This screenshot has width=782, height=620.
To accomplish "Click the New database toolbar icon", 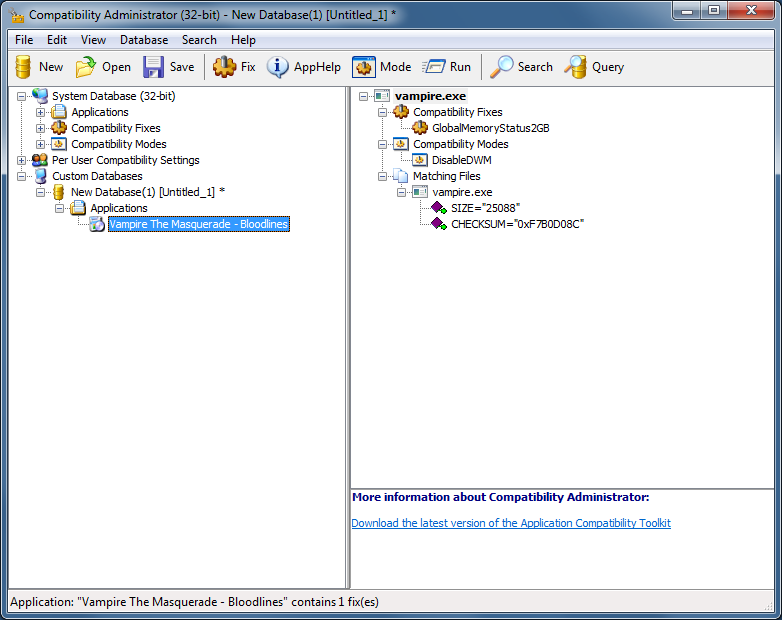I will click(23, 67).
